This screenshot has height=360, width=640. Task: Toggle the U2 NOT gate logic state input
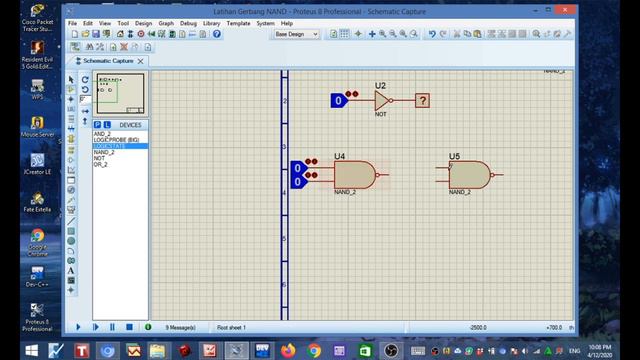338,100
